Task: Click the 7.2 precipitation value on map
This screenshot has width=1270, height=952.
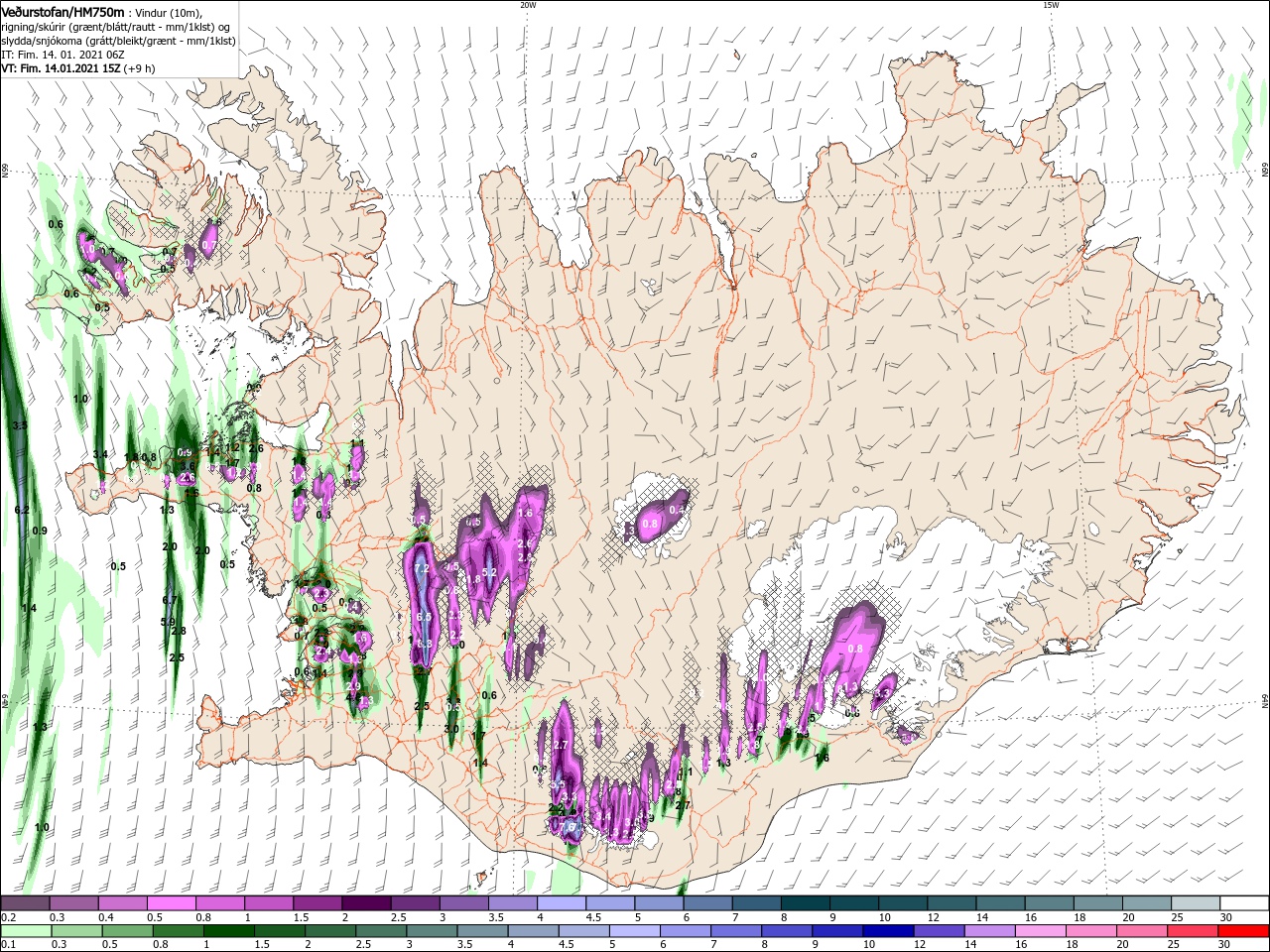Action: (422, 569)
